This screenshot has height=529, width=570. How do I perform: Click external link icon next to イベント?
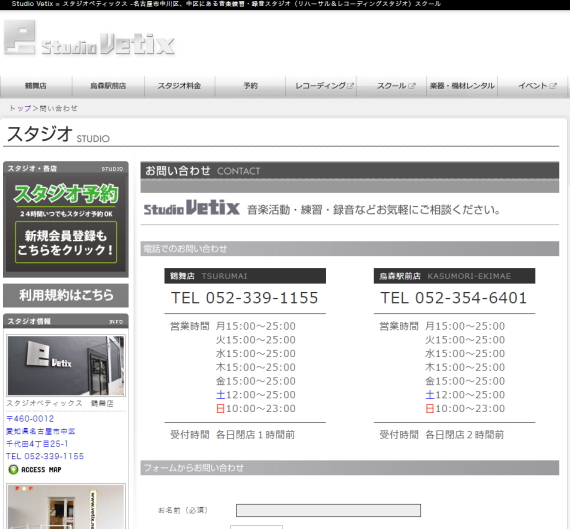click(x=553, y=86)
